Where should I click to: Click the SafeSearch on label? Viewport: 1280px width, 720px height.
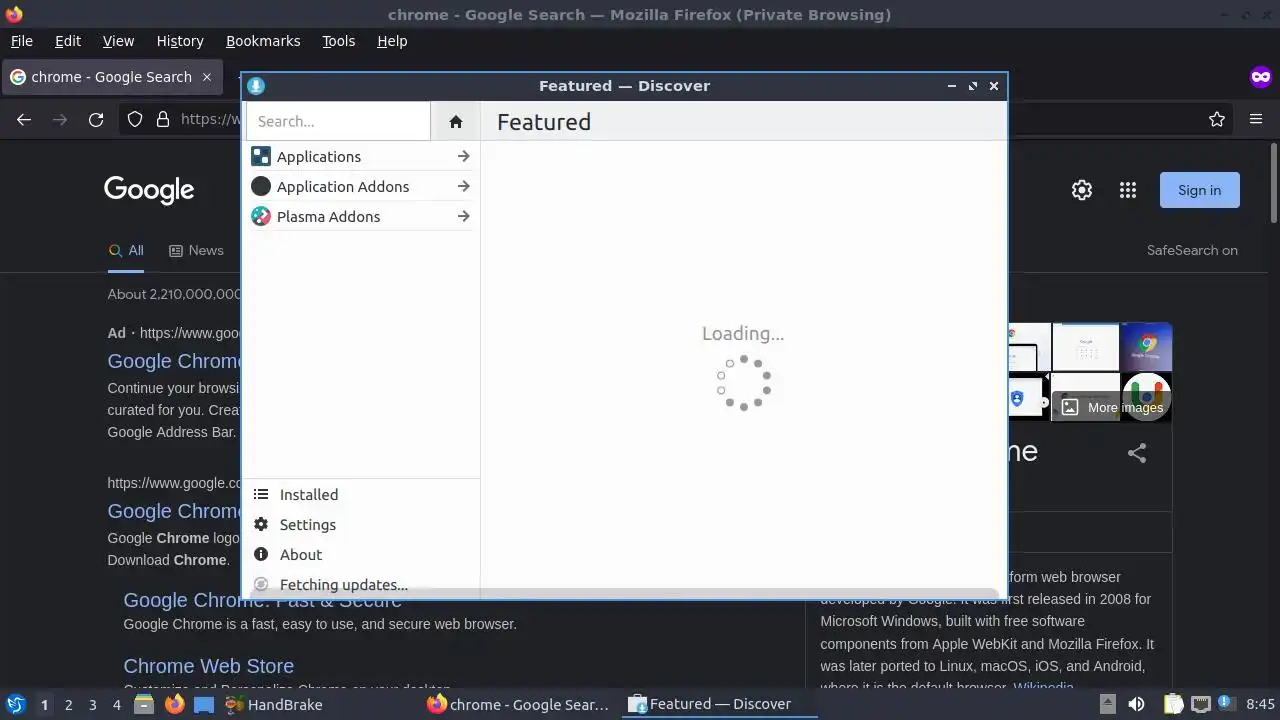1192,250
